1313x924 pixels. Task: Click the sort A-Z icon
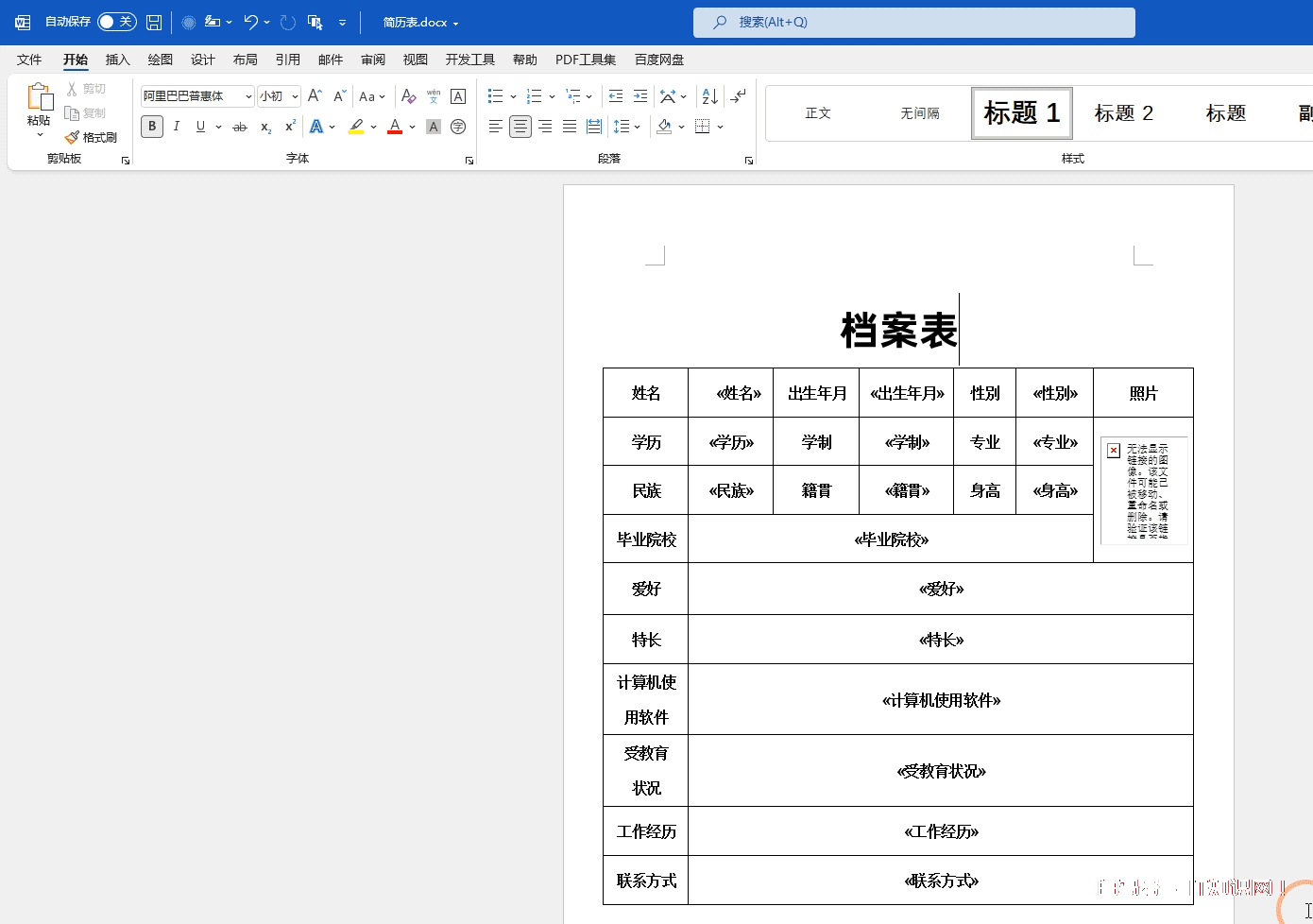pos(709,96)
